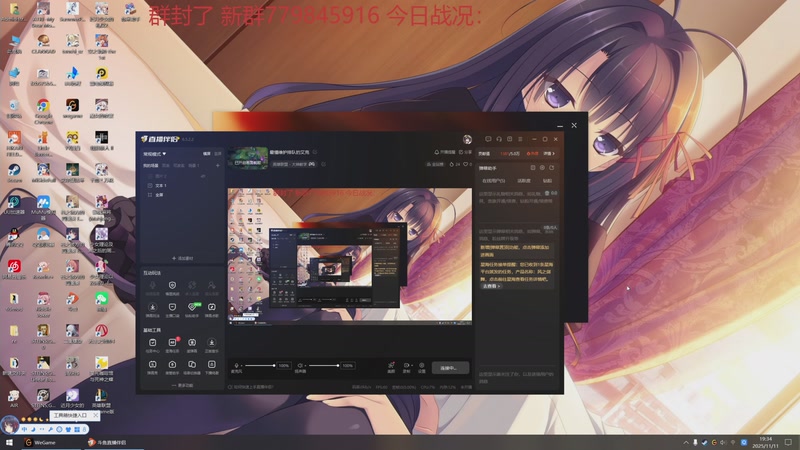Image resolution: width=800 pixels, height=450 pixels.
Task: Click the 开播提醒 bell option
Action: pos(444,152)
